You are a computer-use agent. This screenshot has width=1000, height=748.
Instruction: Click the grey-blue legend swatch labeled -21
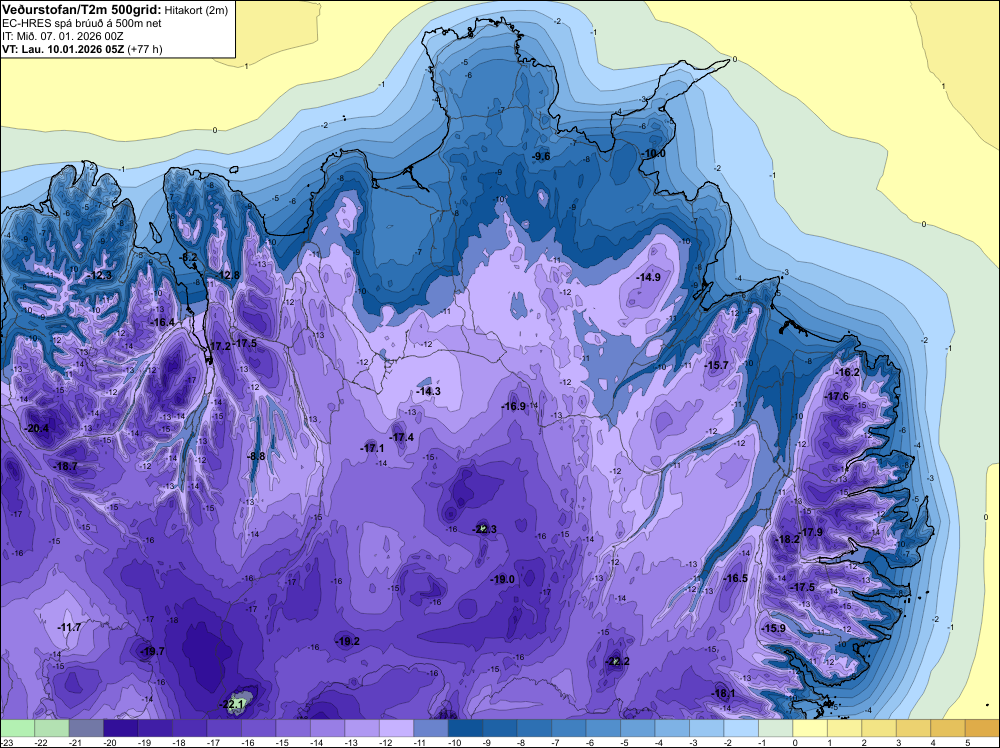coord(86,729)
